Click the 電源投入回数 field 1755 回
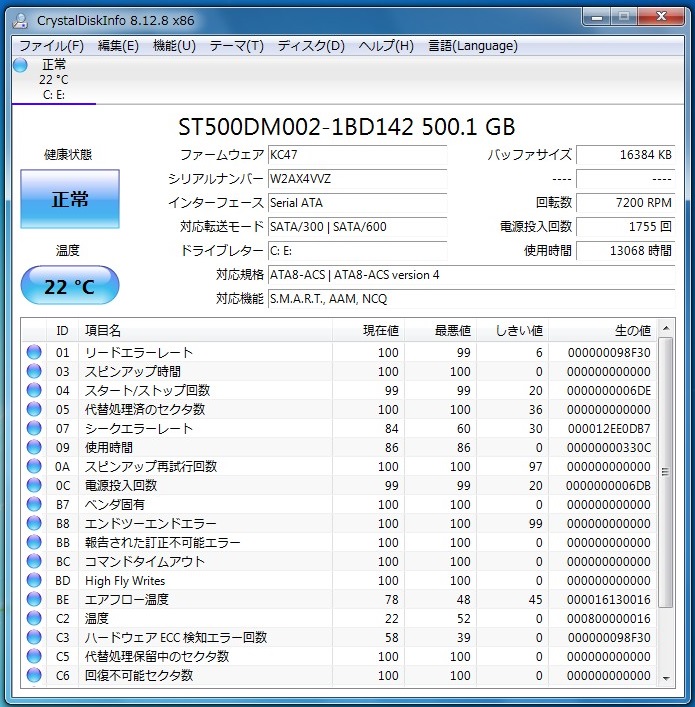The image size is (695, 707). [x=626, y=226]
